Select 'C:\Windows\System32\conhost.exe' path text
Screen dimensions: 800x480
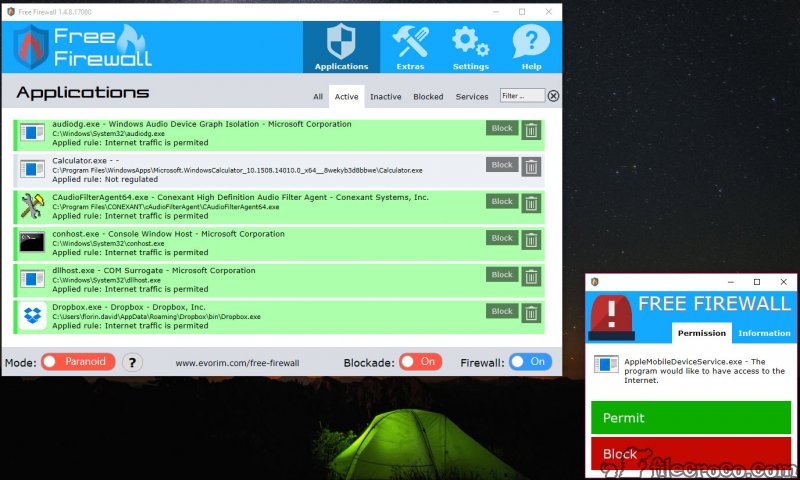(108, 243)
